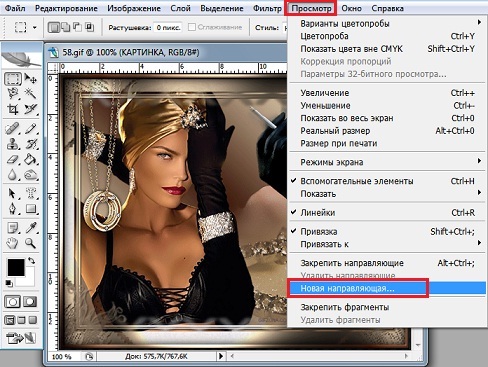This screenshot has width=488, height=367.
Task: Select the Paint Bucket tool
Action: [x=31, y=159]
